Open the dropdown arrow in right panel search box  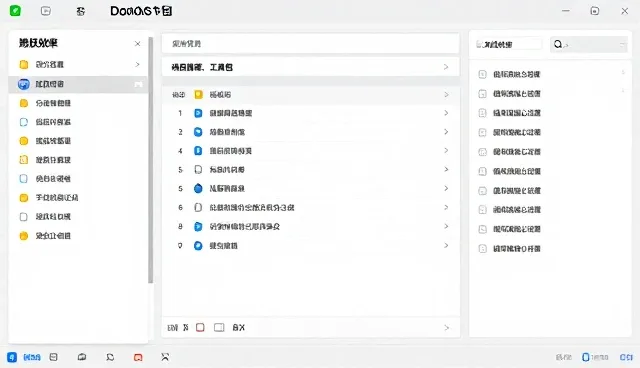(x=622, y=44)
